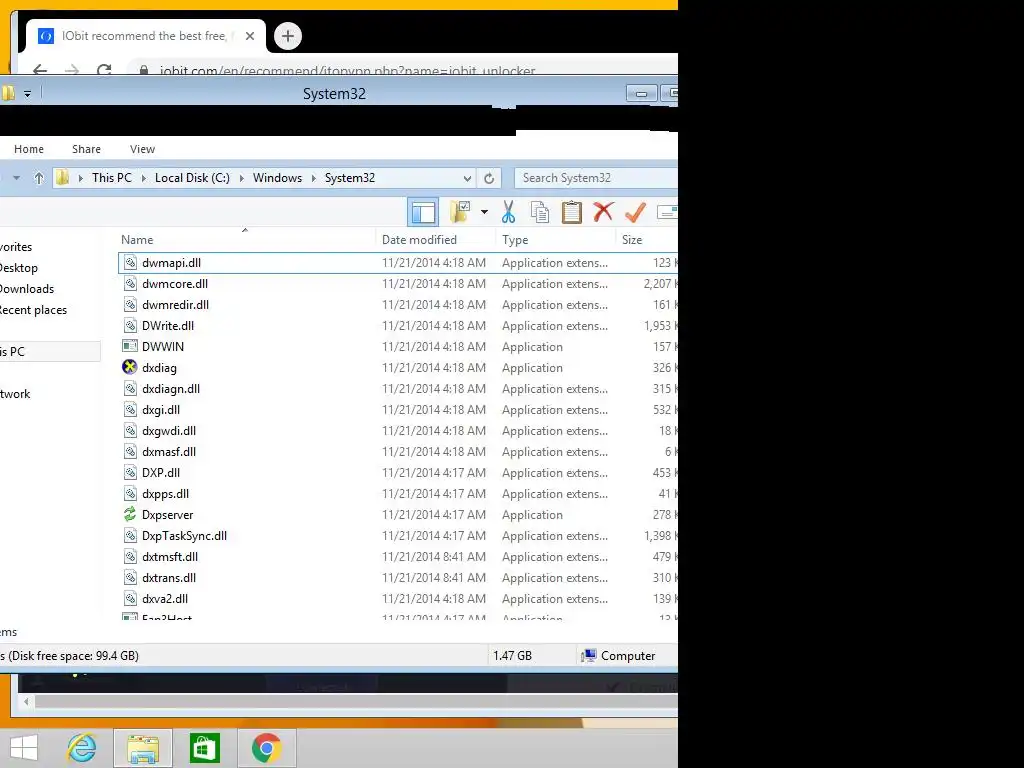
Task: Select the Dxpserver application icon
Action: [x=130, y=515]
